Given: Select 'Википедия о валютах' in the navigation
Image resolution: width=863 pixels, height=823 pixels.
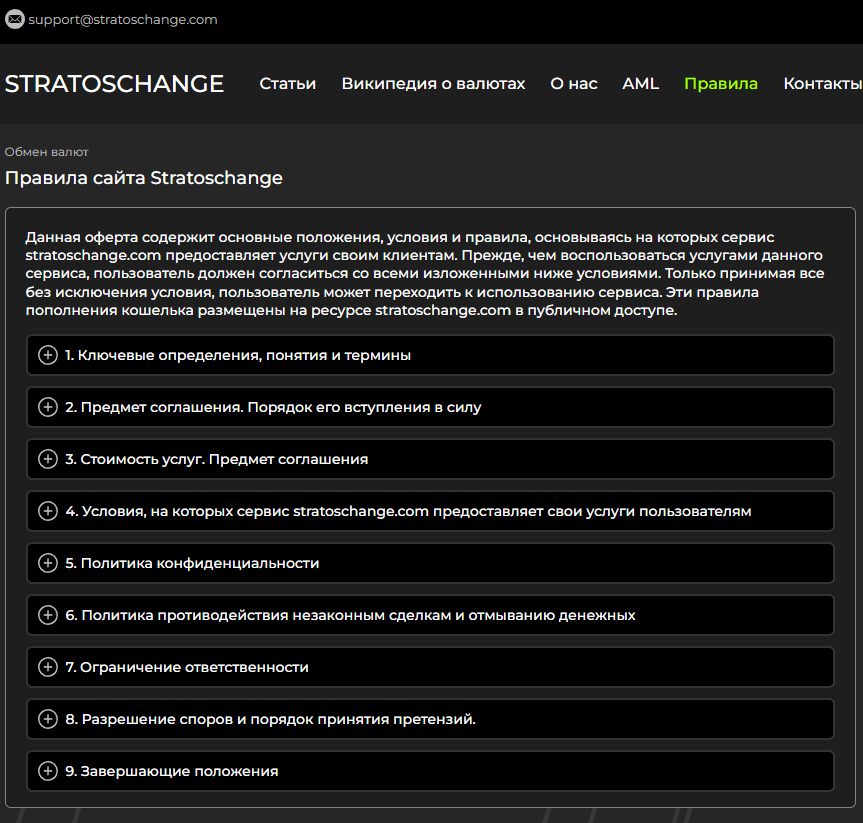Looking at the screenshot, I should tap(433, 84).
